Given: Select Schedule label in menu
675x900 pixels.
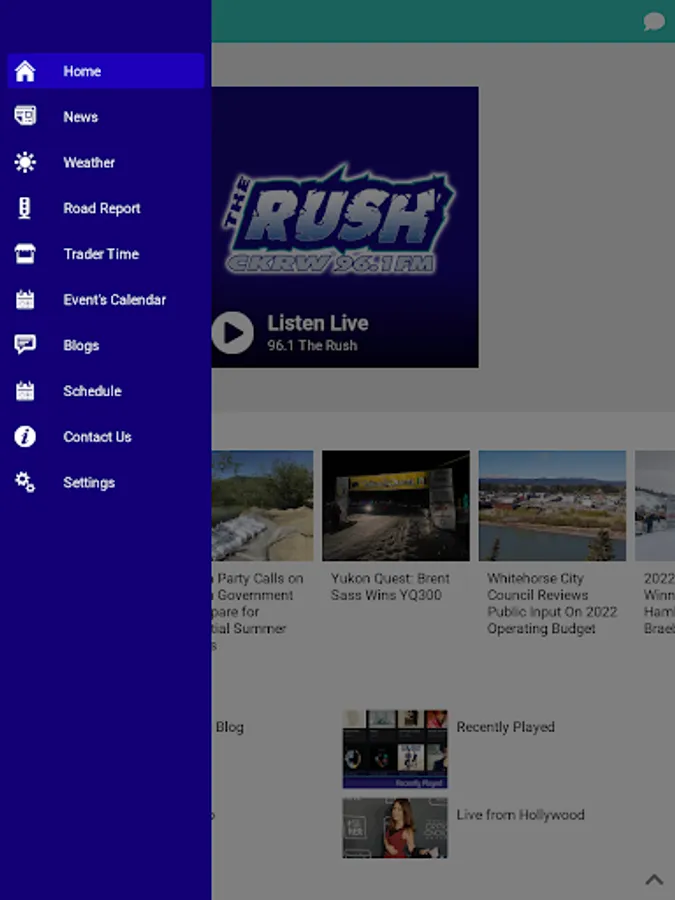Looking at the screenshot, I should [92, 391].
